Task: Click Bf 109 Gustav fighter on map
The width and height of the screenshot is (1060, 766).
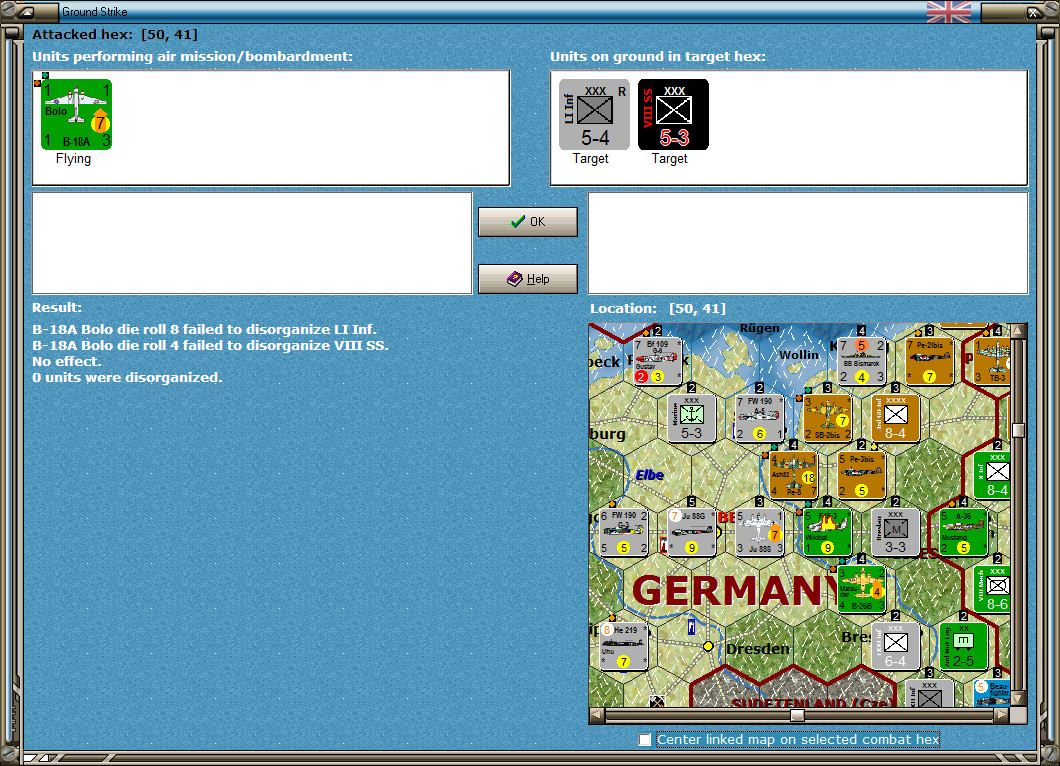Action: [x=657, y=362]
